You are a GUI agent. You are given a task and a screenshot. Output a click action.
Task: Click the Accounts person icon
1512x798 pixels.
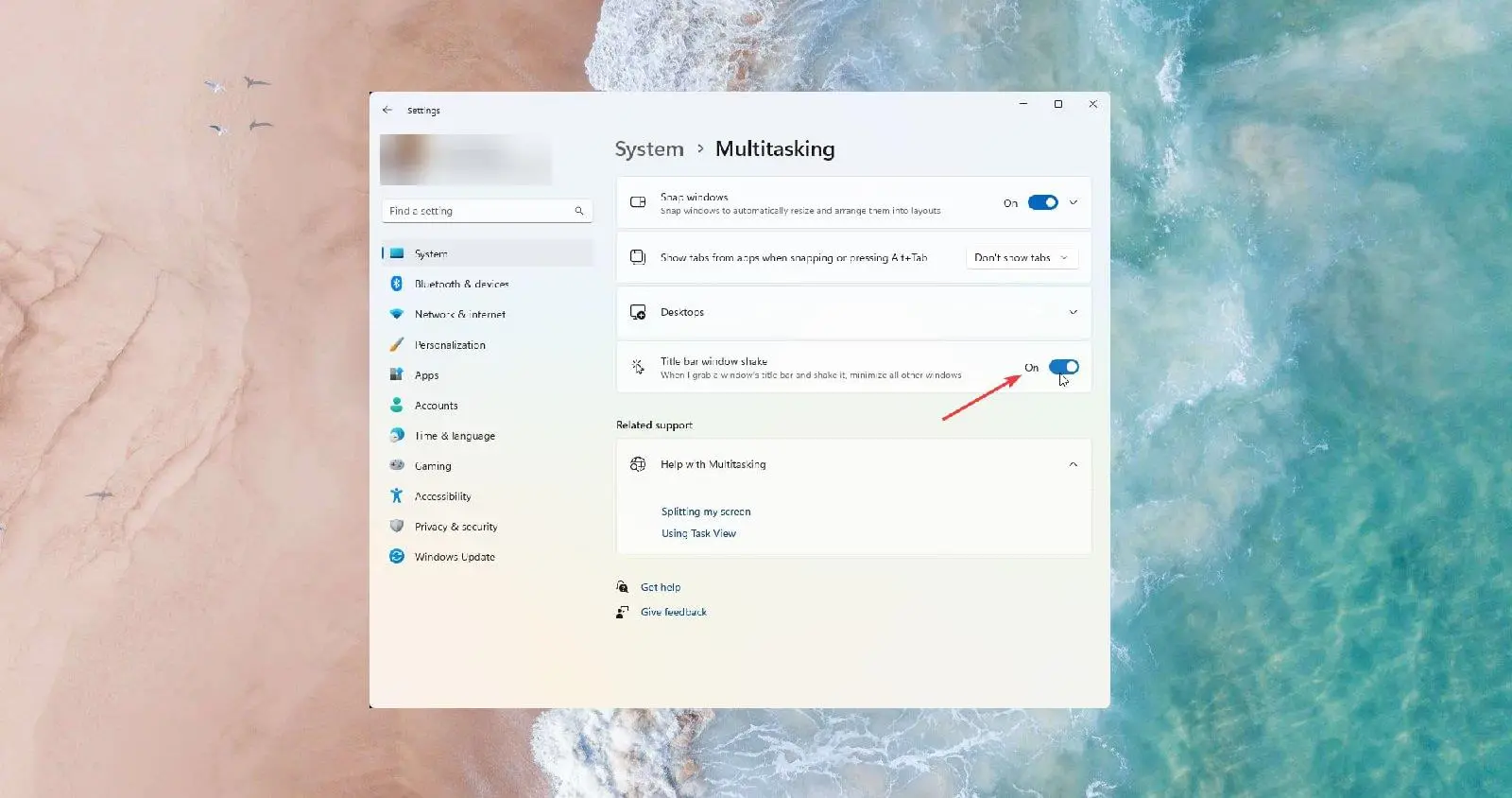click(x=397, y=405)
